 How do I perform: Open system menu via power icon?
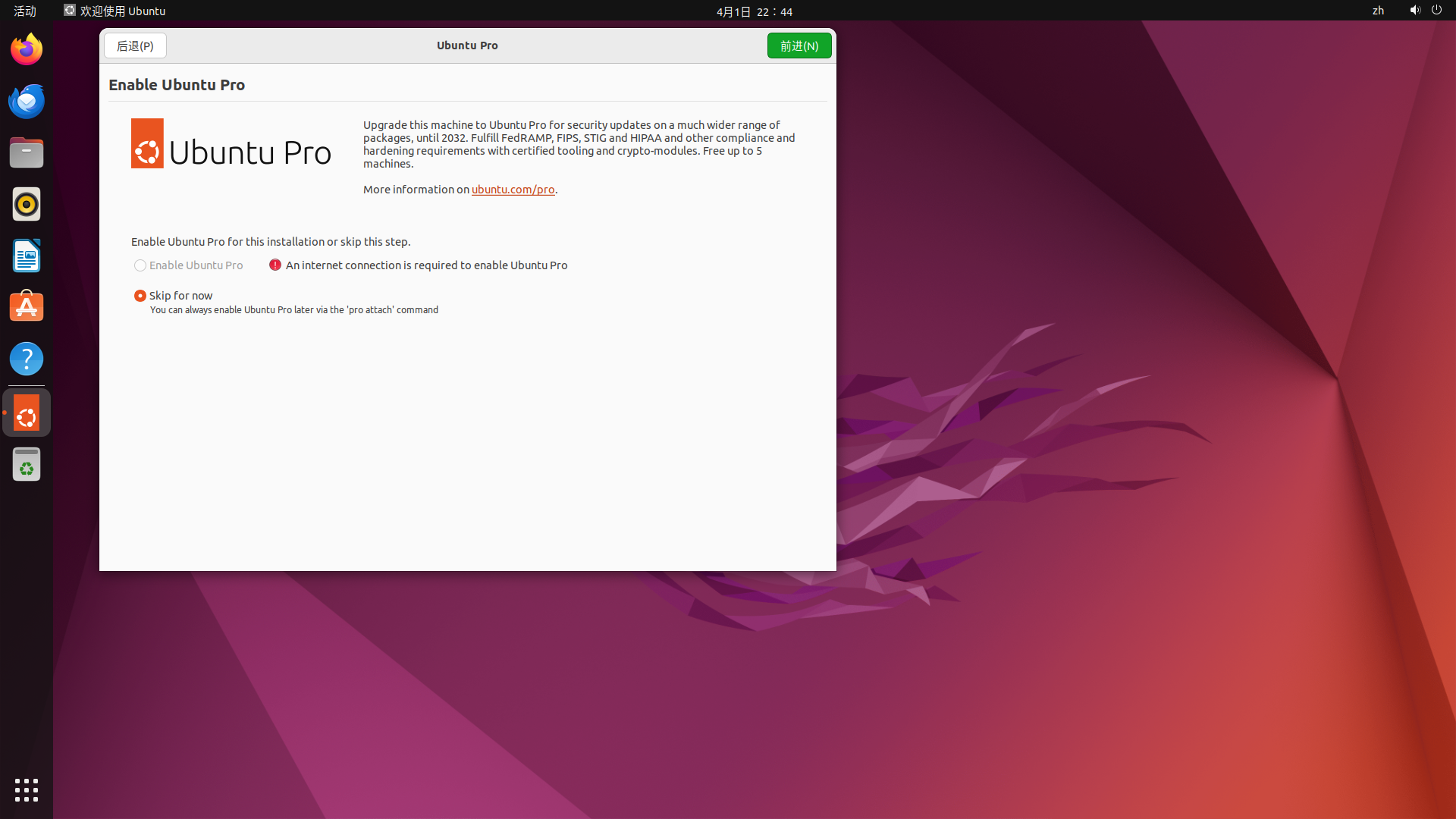(x=1436, y=11)
